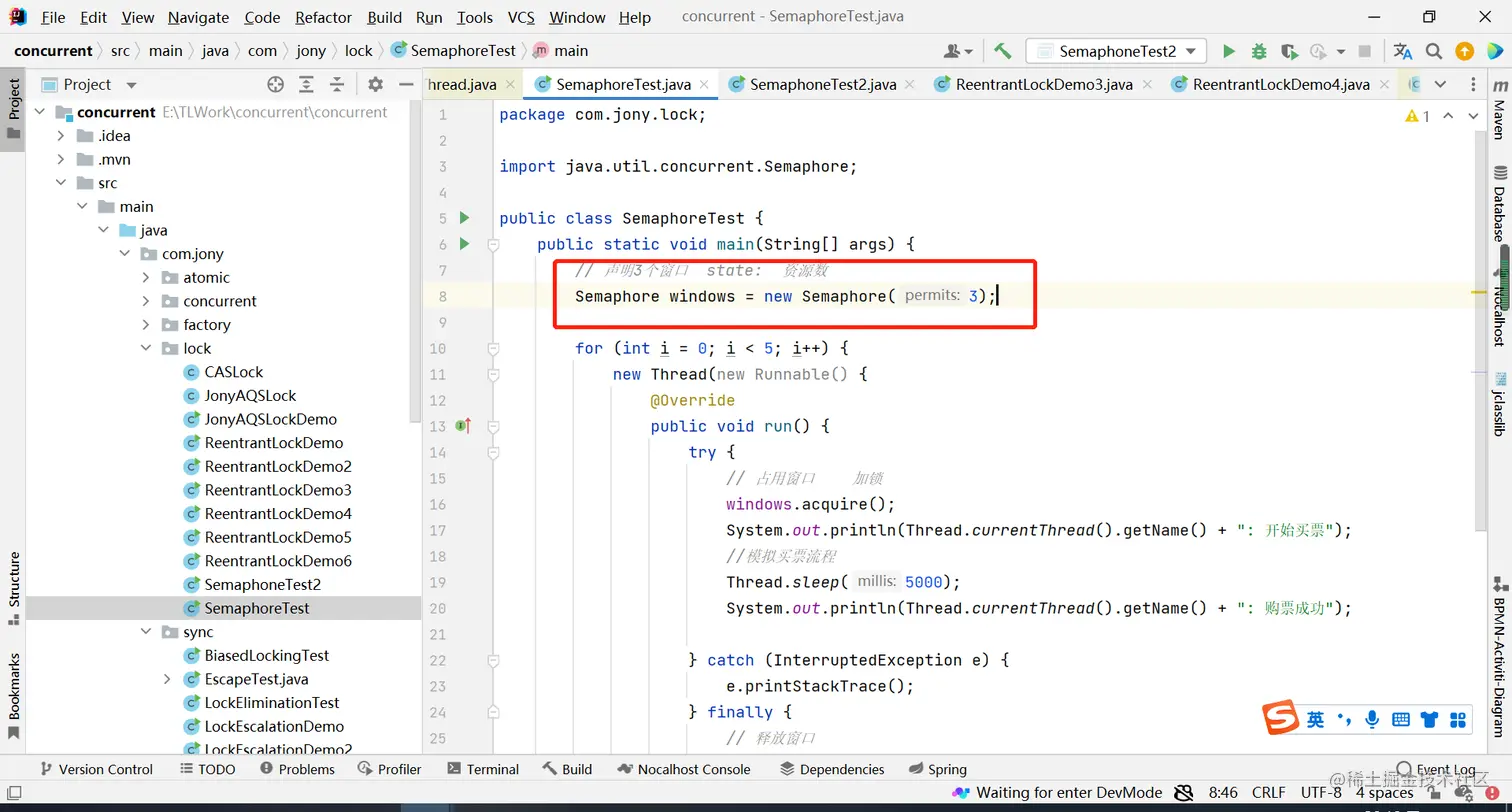The image size is (1512, 812).
Task: Expand all nodes in the Project panel
Action: (x=306, y=85)
